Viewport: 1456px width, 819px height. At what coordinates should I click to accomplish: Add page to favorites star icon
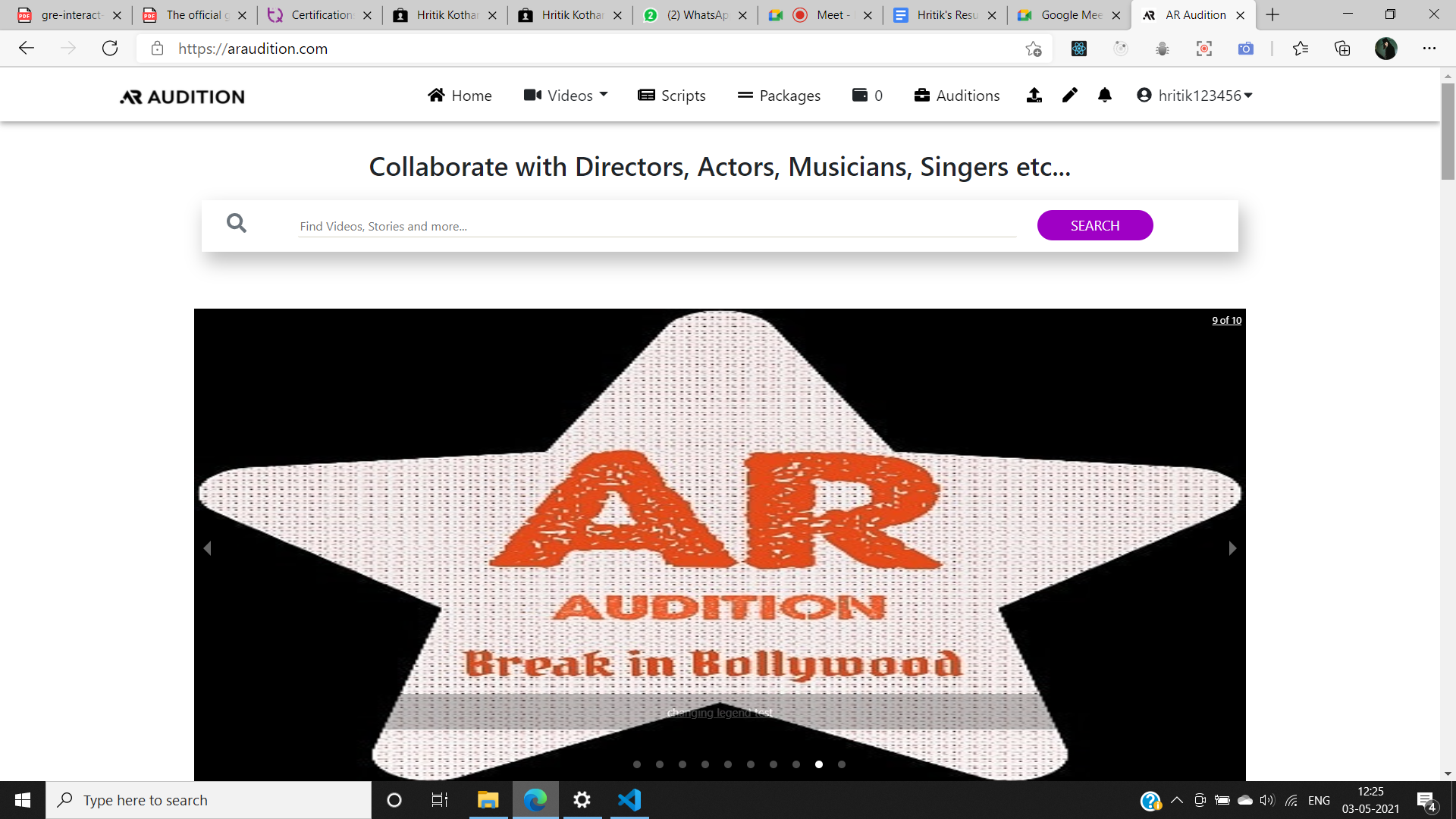[x=1033, y=49]
